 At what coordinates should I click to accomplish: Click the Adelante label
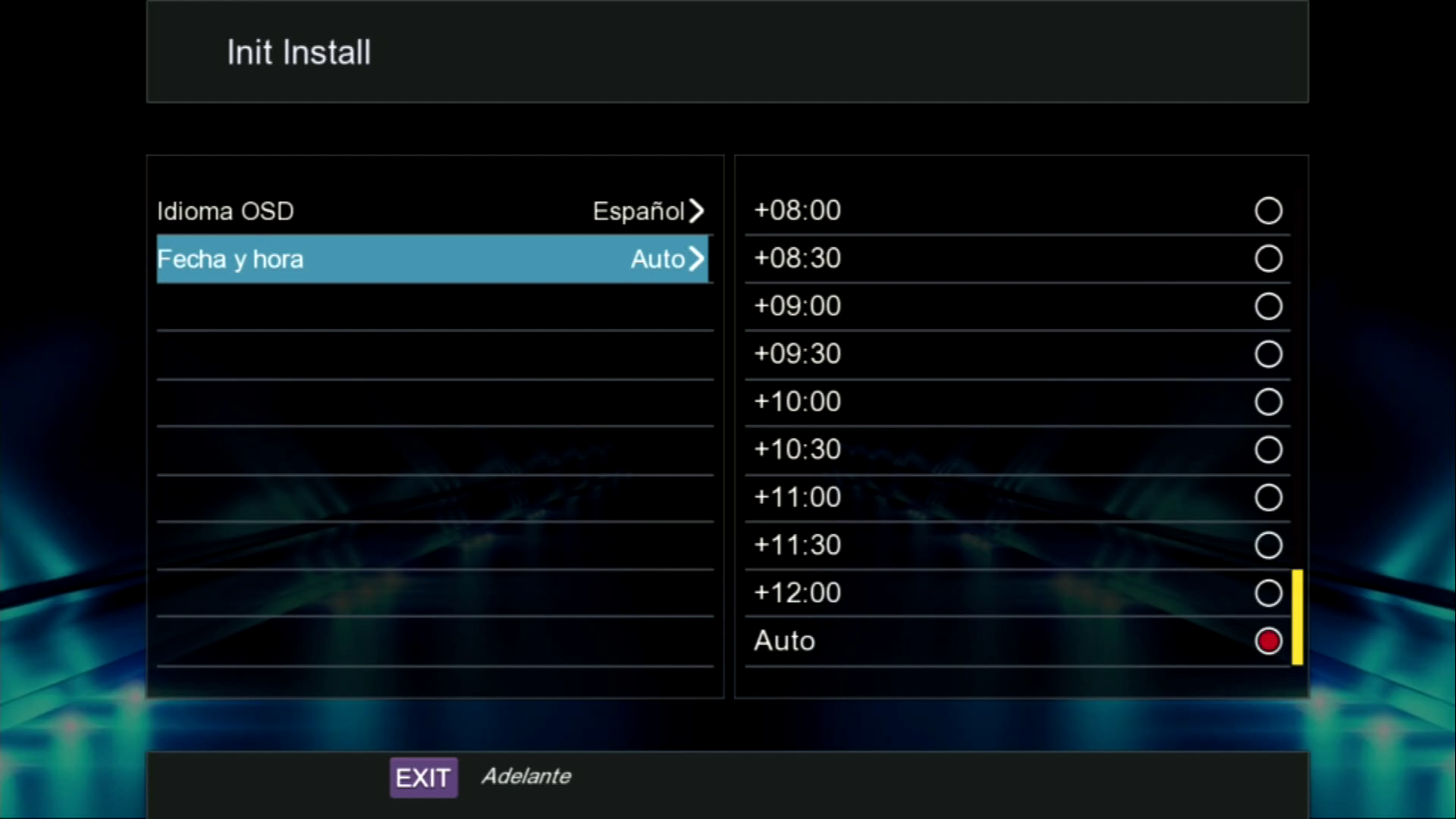[526, 777]
